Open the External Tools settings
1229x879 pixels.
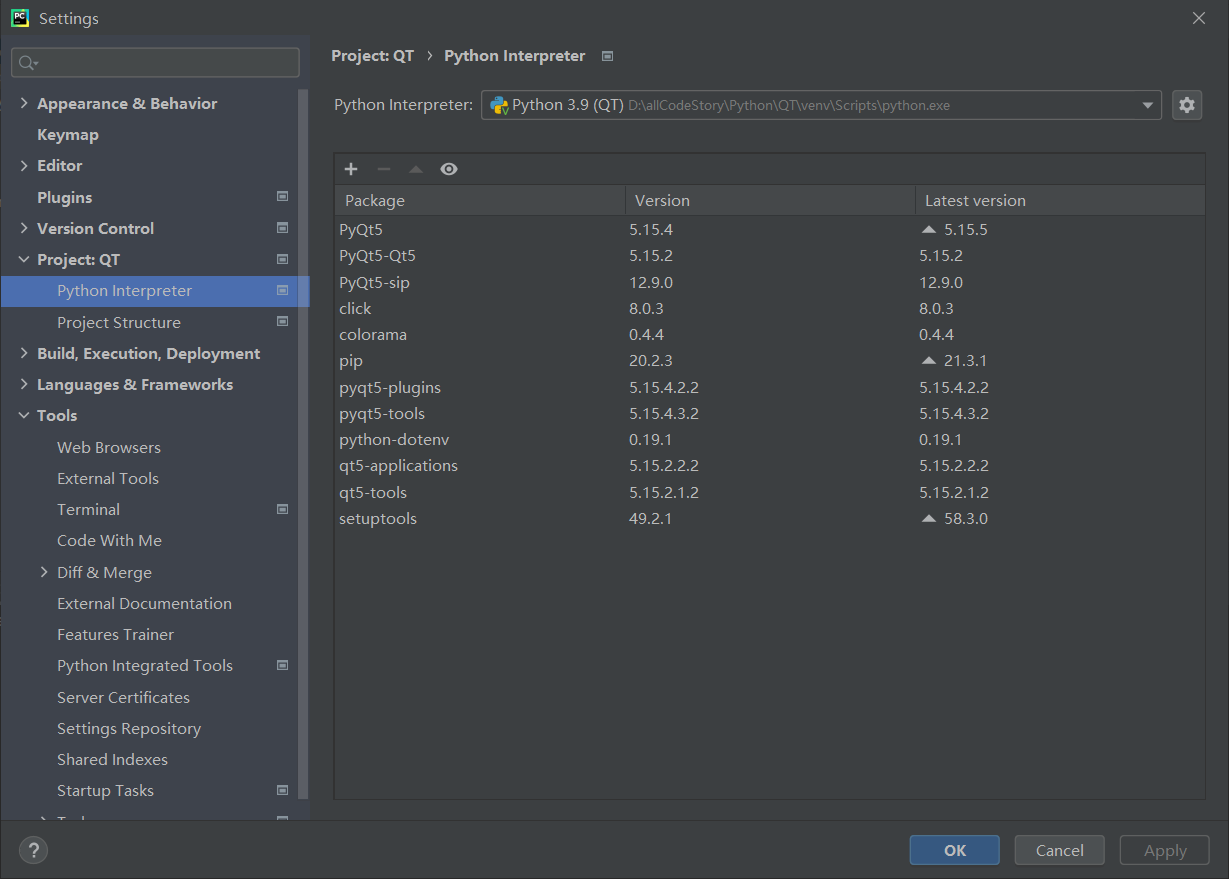108,478
